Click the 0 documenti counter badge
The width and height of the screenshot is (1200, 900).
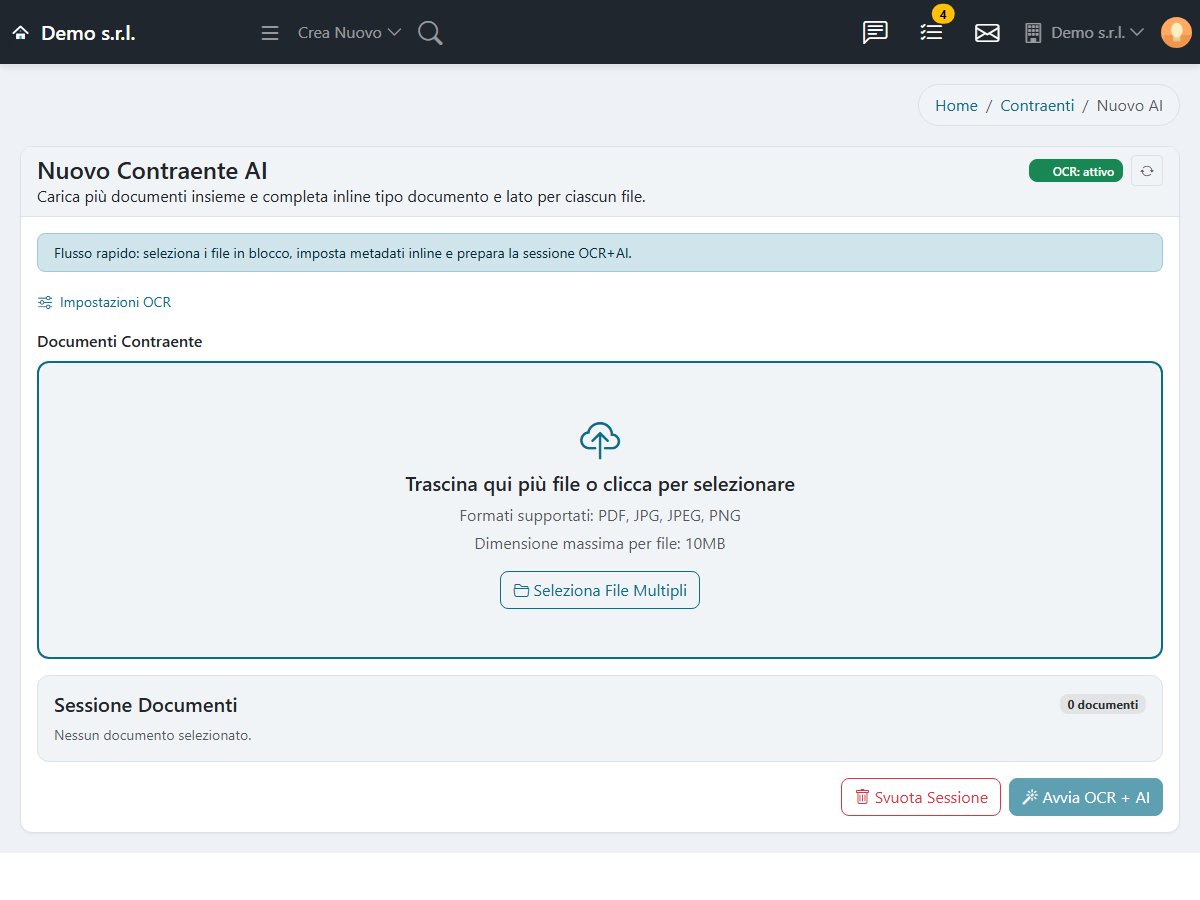click(x=1103, y=705)
